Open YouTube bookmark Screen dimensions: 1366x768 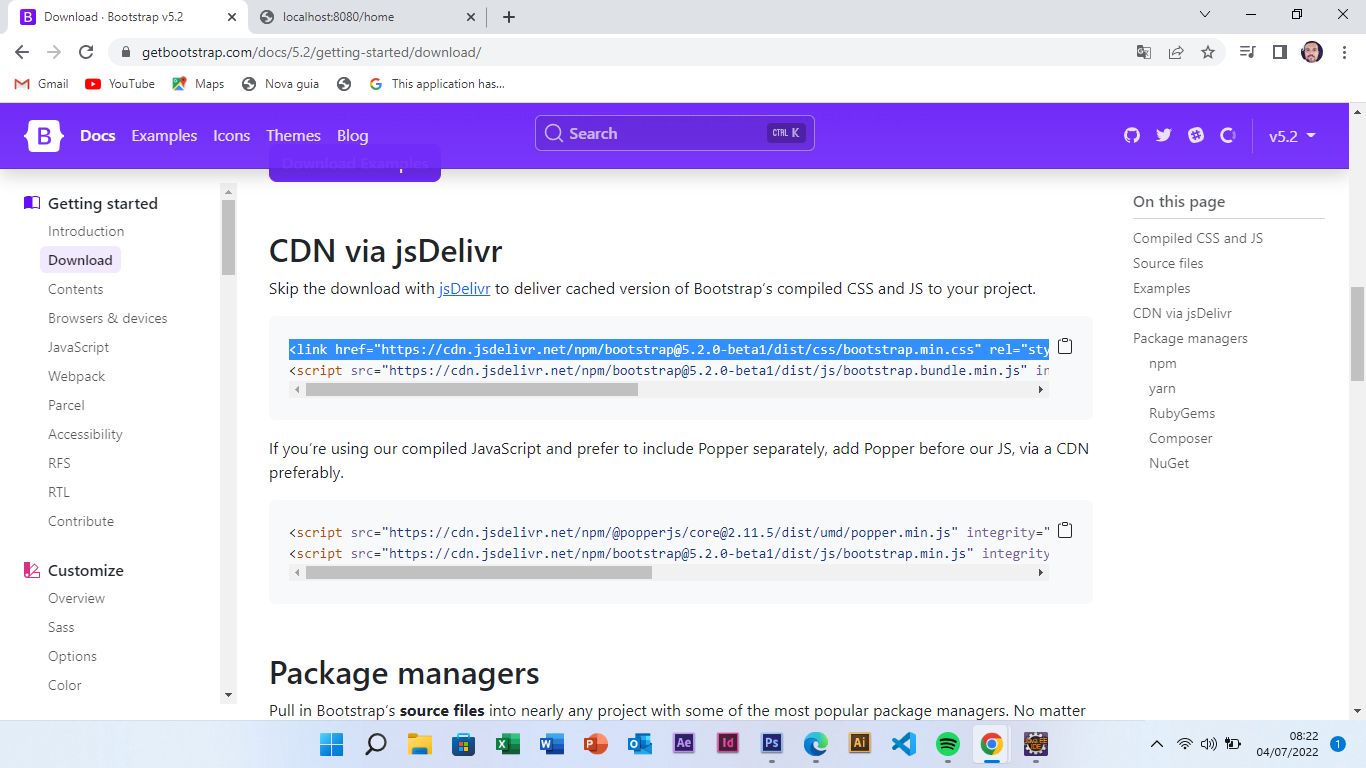(x=120, y=84)
